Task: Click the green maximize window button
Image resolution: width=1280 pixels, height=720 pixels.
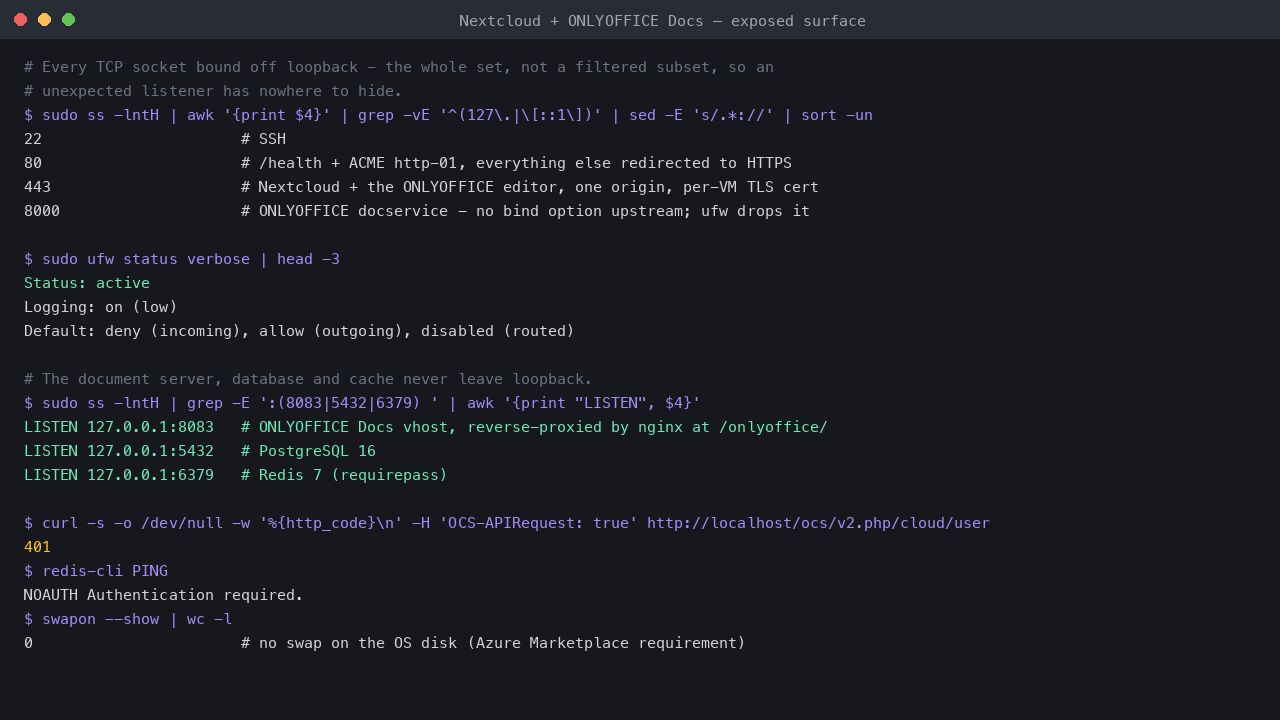Action: (x=68, y=20)
